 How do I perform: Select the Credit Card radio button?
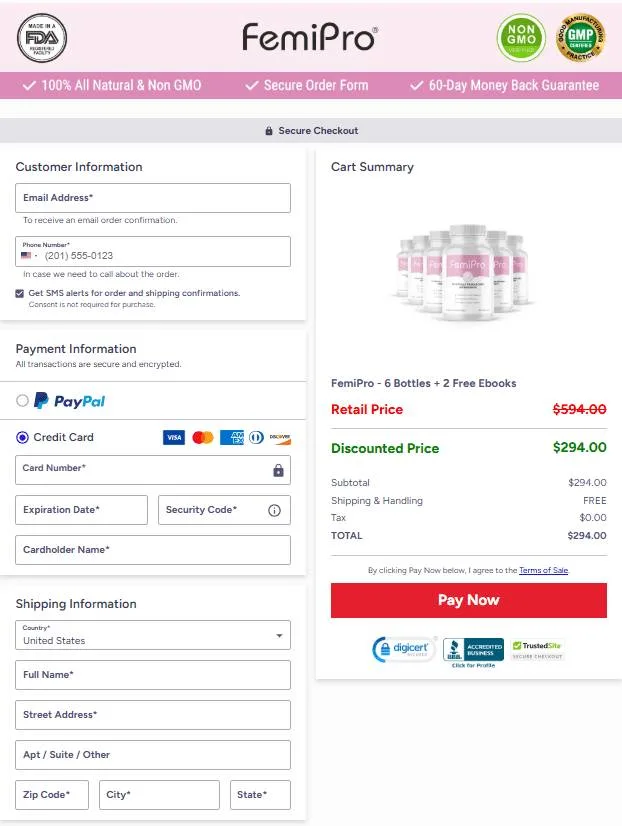[23, 437]
